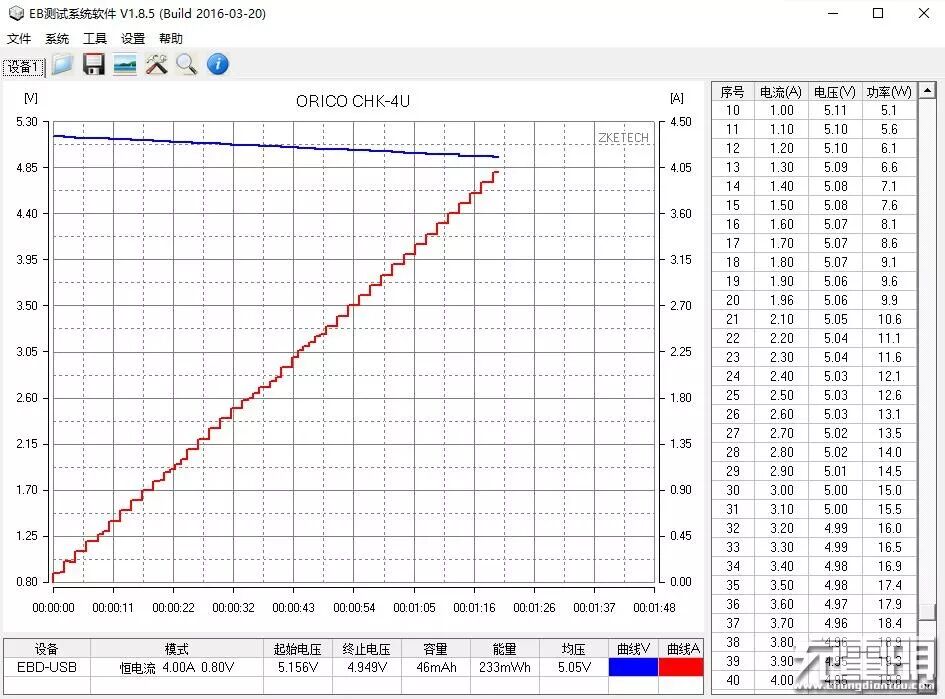Click the 233mWh energy value

[505, 667]
